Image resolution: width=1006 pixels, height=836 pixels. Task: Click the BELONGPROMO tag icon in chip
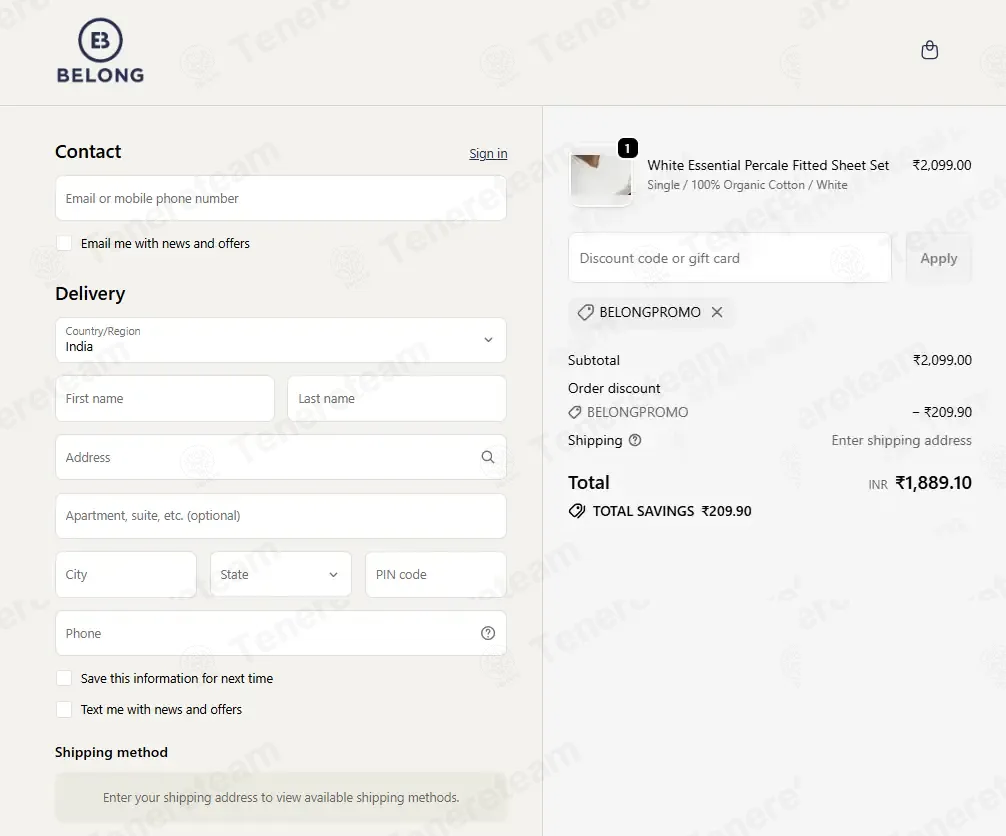pos(585,312)
